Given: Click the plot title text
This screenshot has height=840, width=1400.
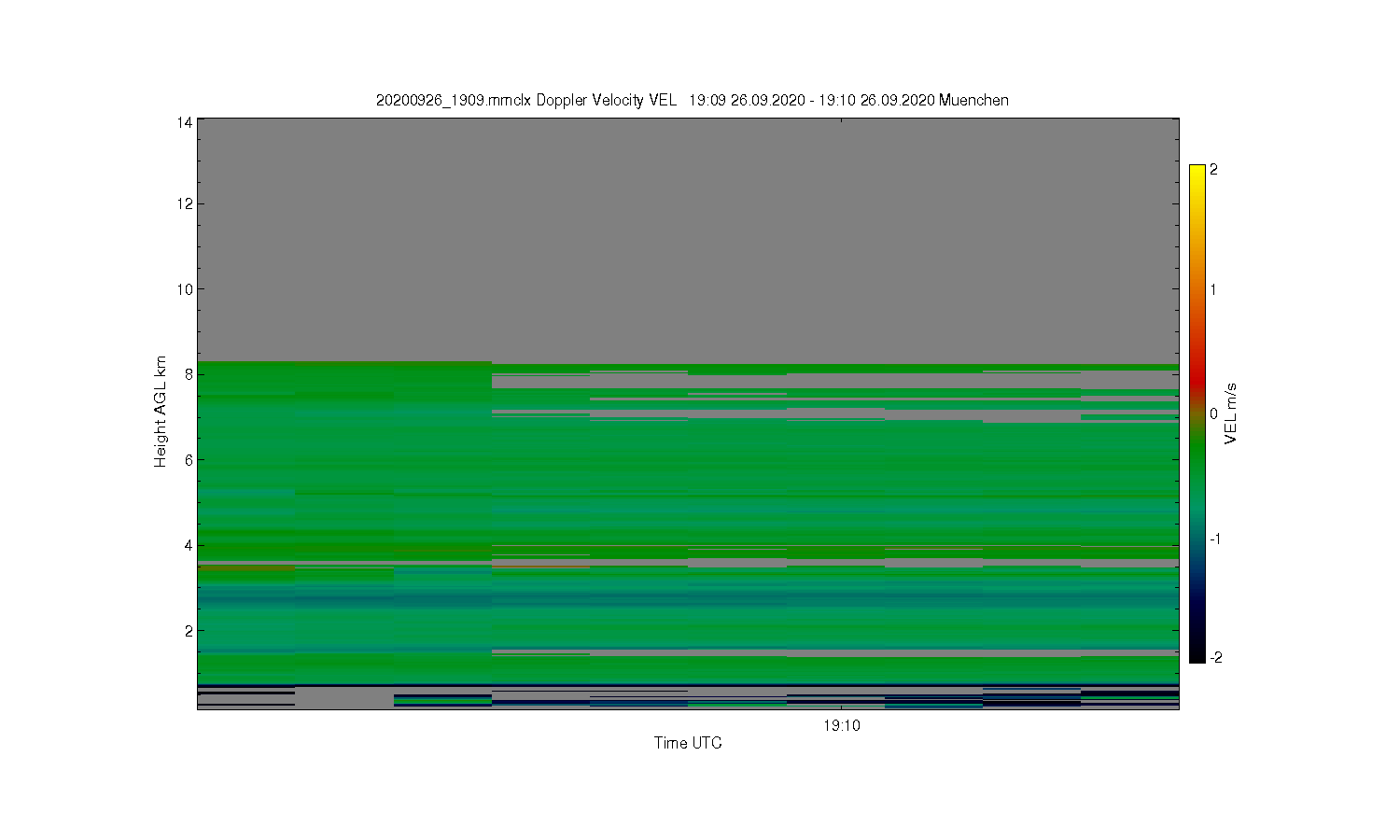Looking at the screenshot, I should 692,100.
